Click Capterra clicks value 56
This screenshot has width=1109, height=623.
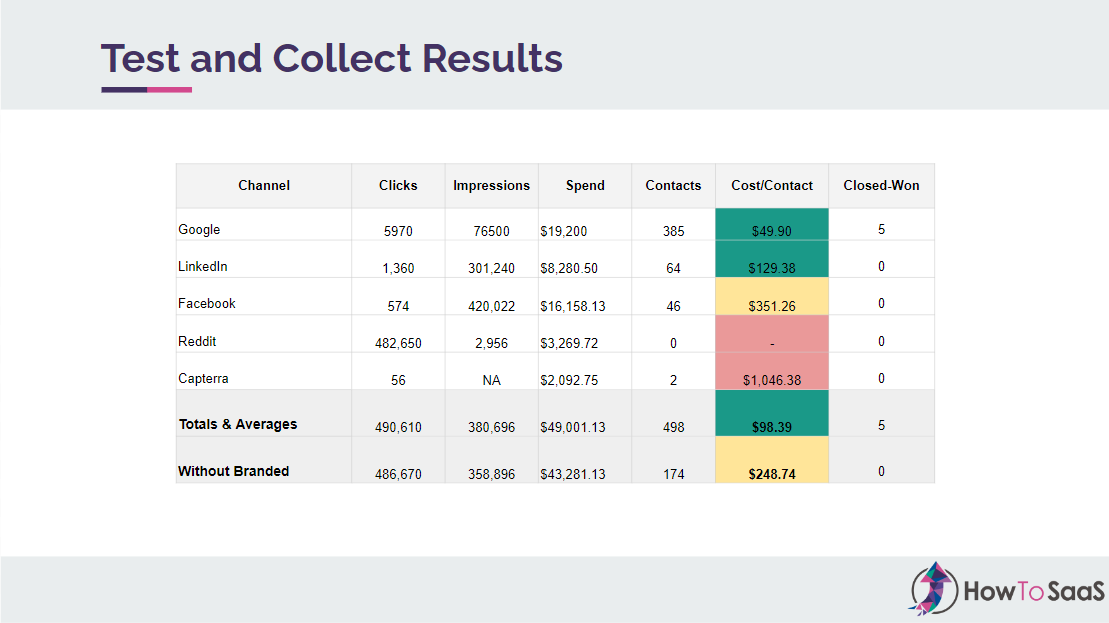(398, 380)
